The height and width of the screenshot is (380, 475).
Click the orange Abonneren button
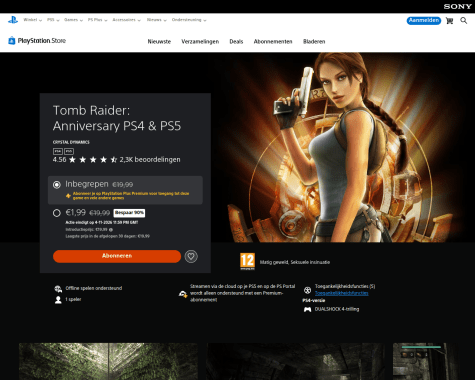tap(117, 256)
